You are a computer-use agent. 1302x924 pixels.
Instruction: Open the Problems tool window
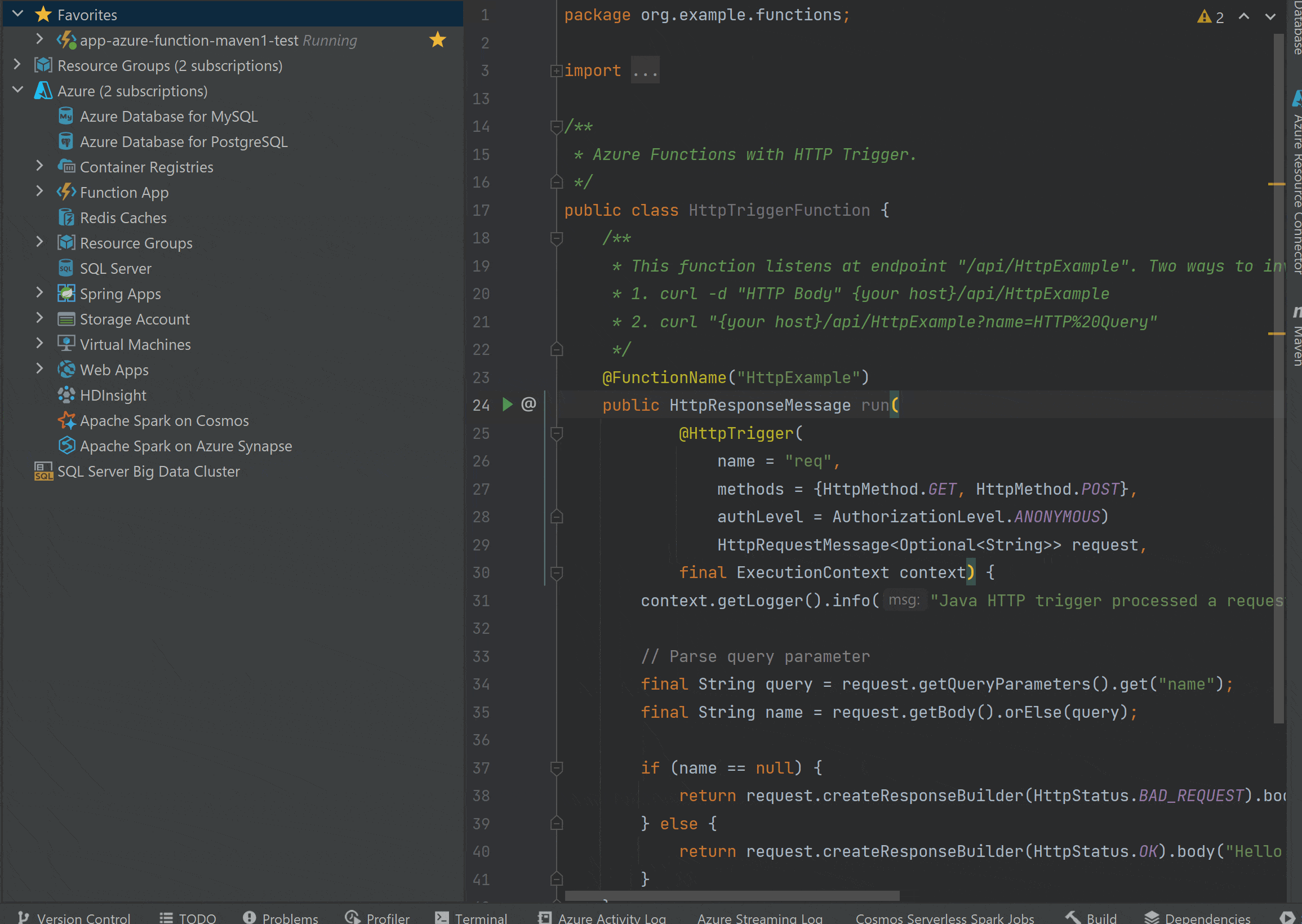click(x=281, y=917)
